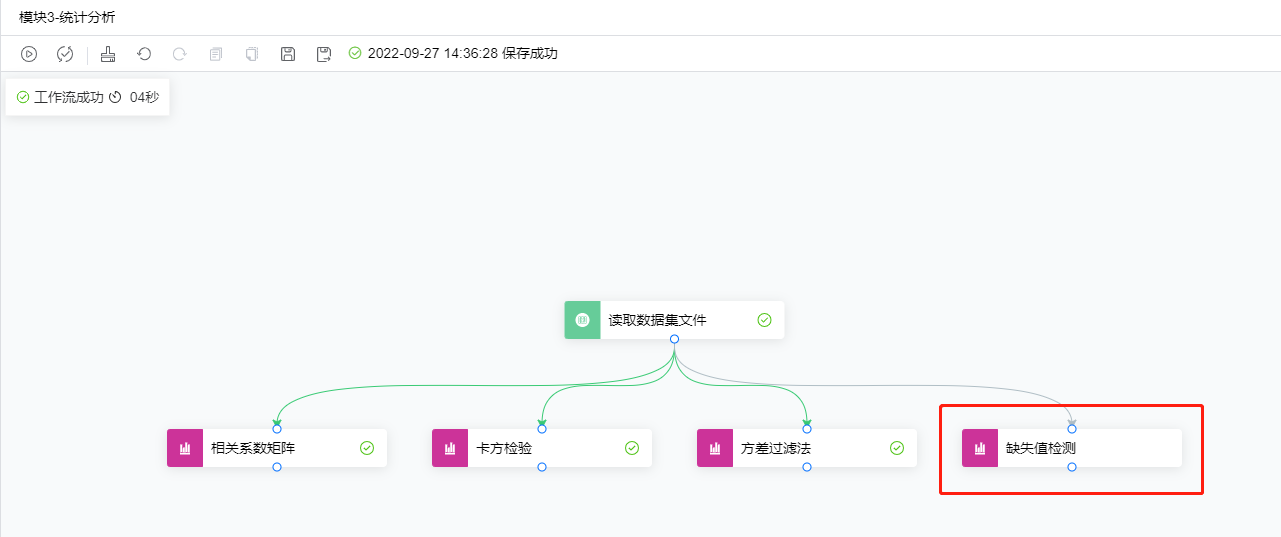Click the green icon of 读取数据集文件 node
Image resolution: width=1281 pixels, height=537 pixels.
click(583, 320)
